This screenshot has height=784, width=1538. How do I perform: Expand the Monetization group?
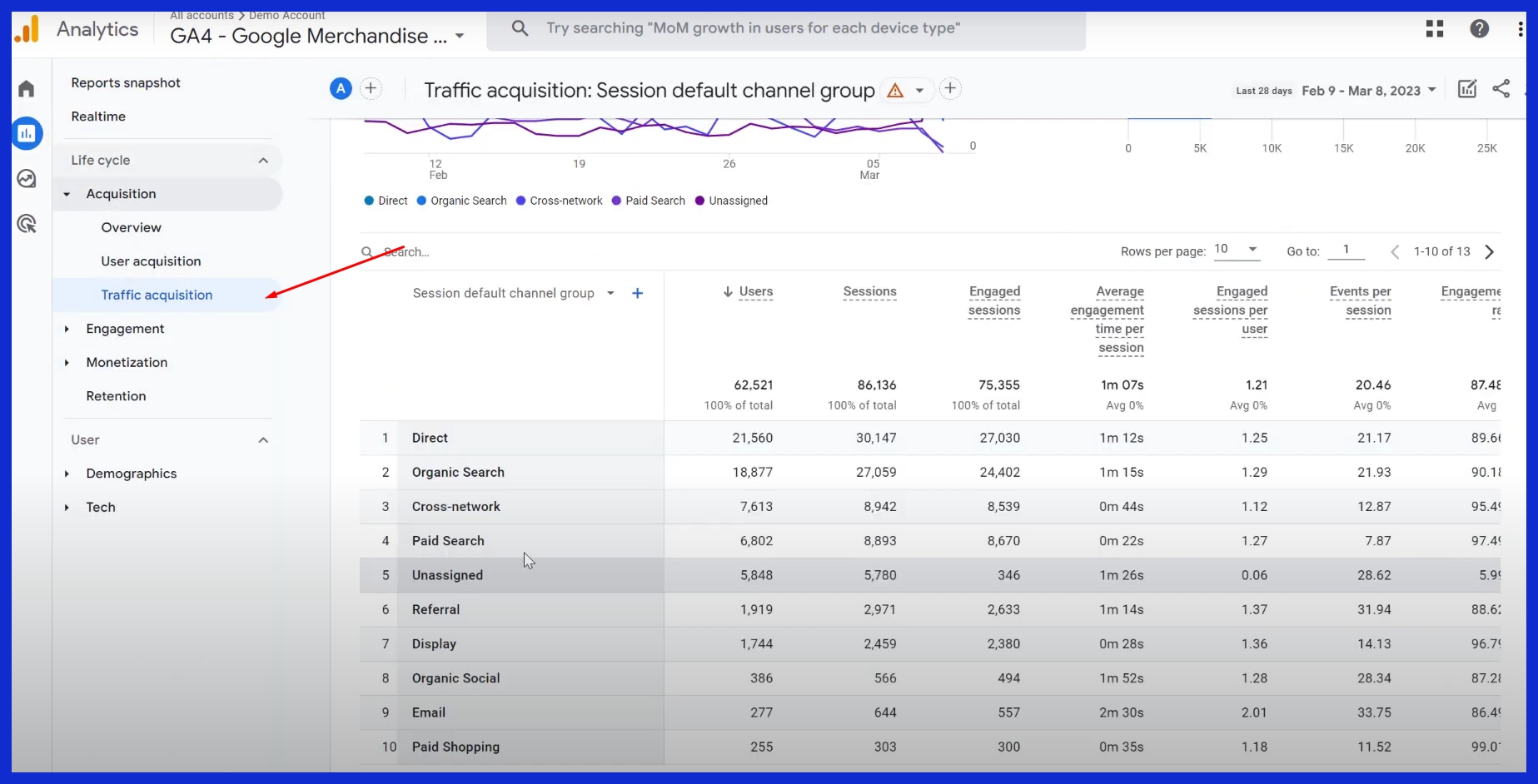(x=67, y=362)
